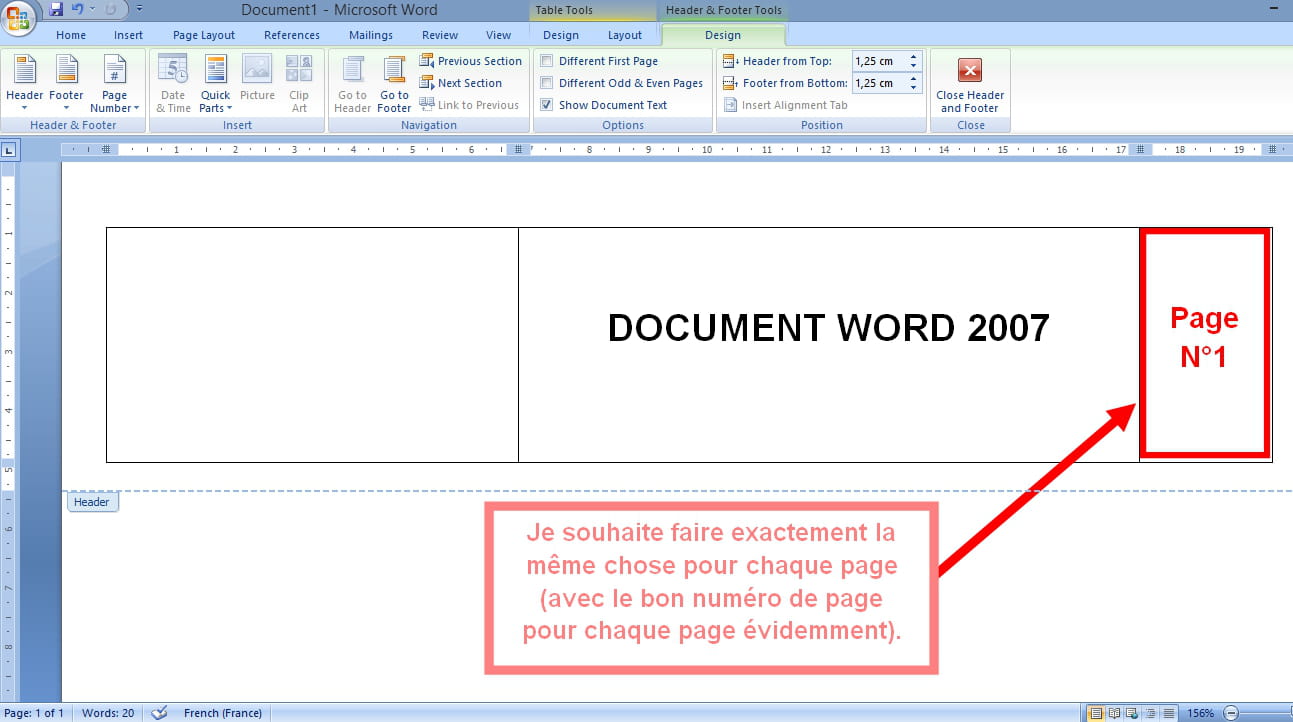Open the Header gallery
The height and width of the screenshot is (722, 1293).
25,84
